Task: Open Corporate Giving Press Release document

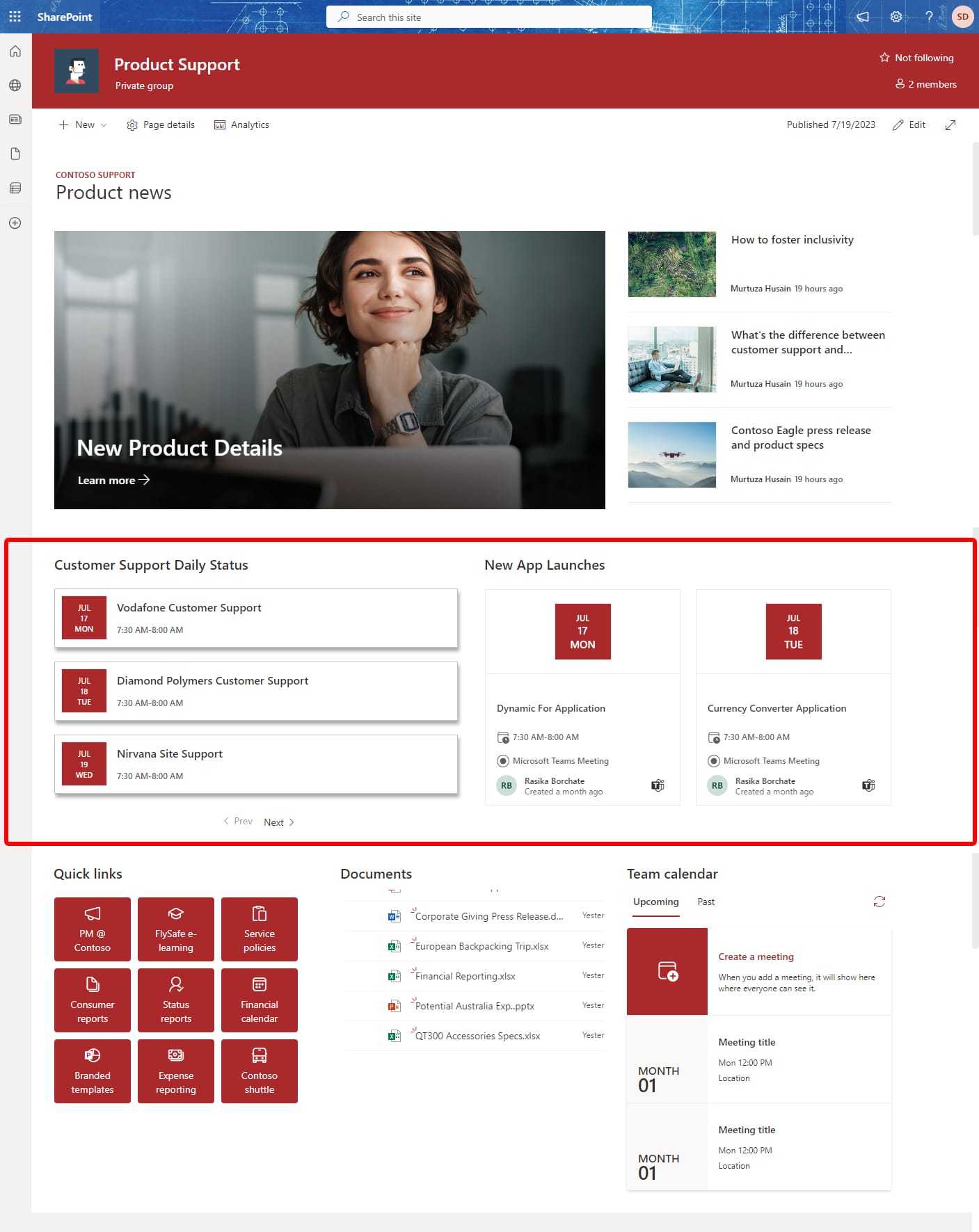Action: (x=489, y=916)
